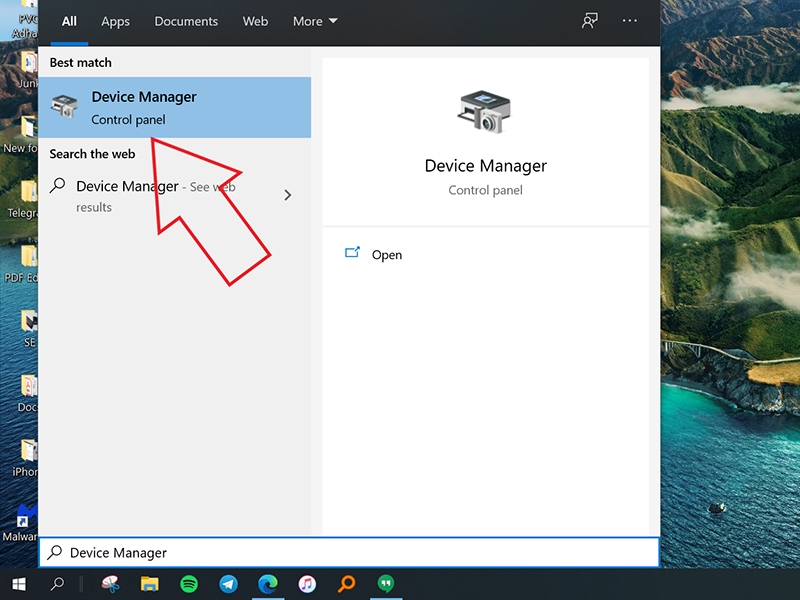Click the search box magnifier icon
This screenshot has width=800, height=600.
[55, 553]
